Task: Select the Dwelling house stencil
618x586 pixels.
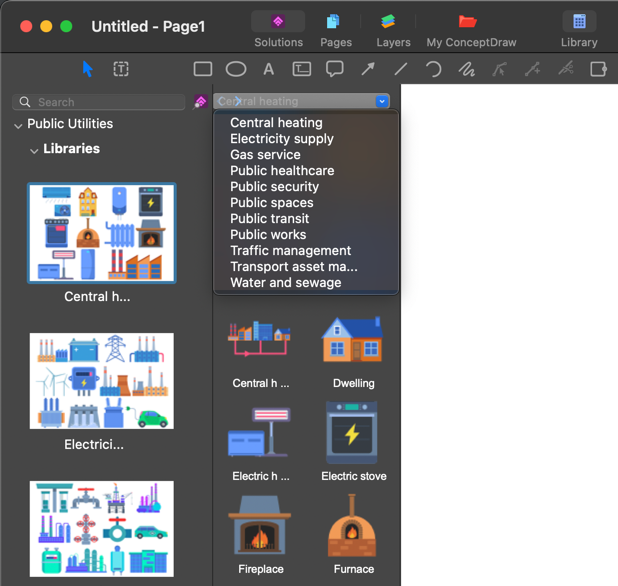Action: [x=352, y=339]
